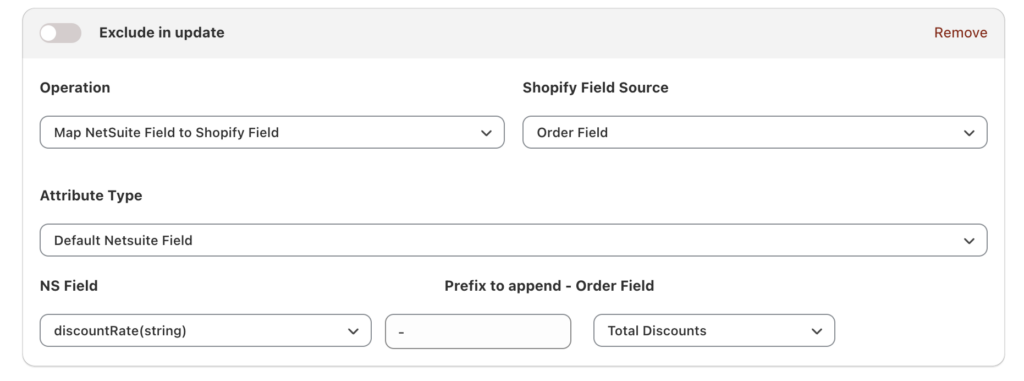Open the Shopify Field Source dropdown

click(x=754, y=133)
